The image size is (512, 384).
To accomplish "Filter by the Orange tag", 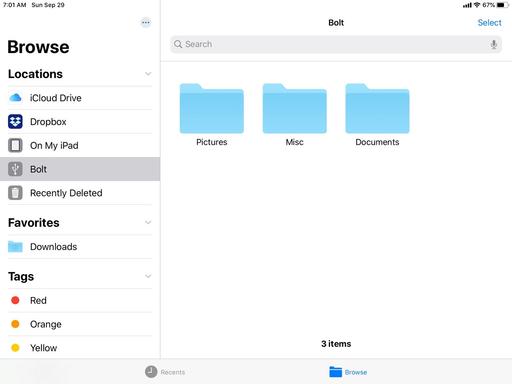I will 80,324.
